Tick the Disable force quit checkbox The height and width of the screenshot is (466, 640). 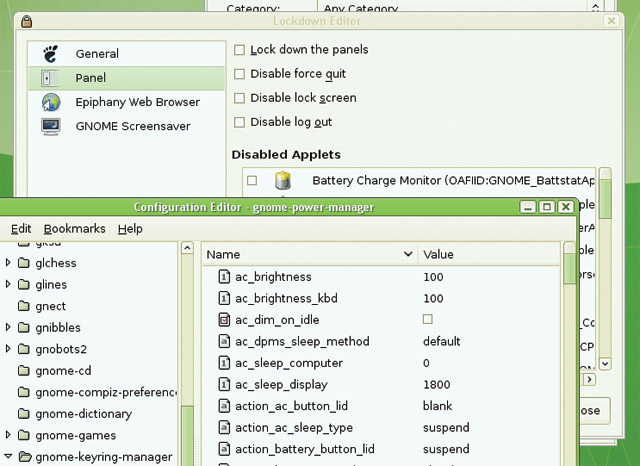click(239, 74)
